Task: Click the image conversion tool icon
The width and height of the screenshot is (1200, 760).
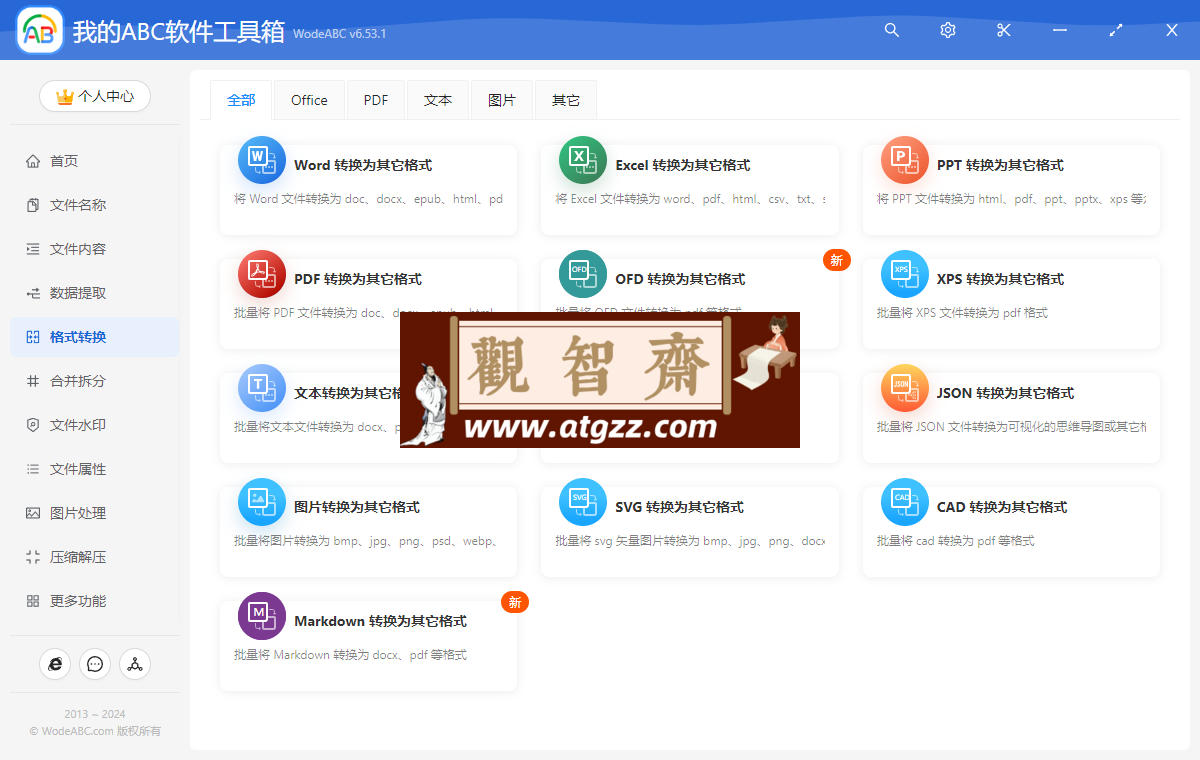Action: tap(262, 502)
